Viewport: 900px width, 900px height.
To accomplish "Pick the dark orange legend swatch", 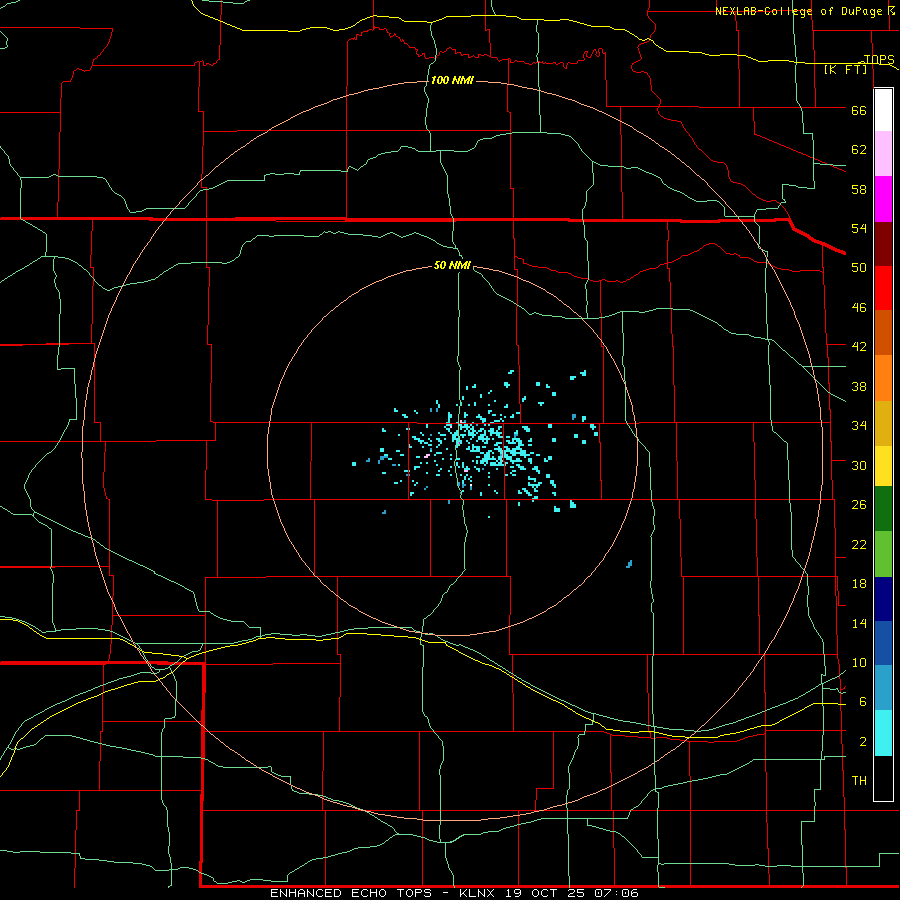I will click(883, 332).
